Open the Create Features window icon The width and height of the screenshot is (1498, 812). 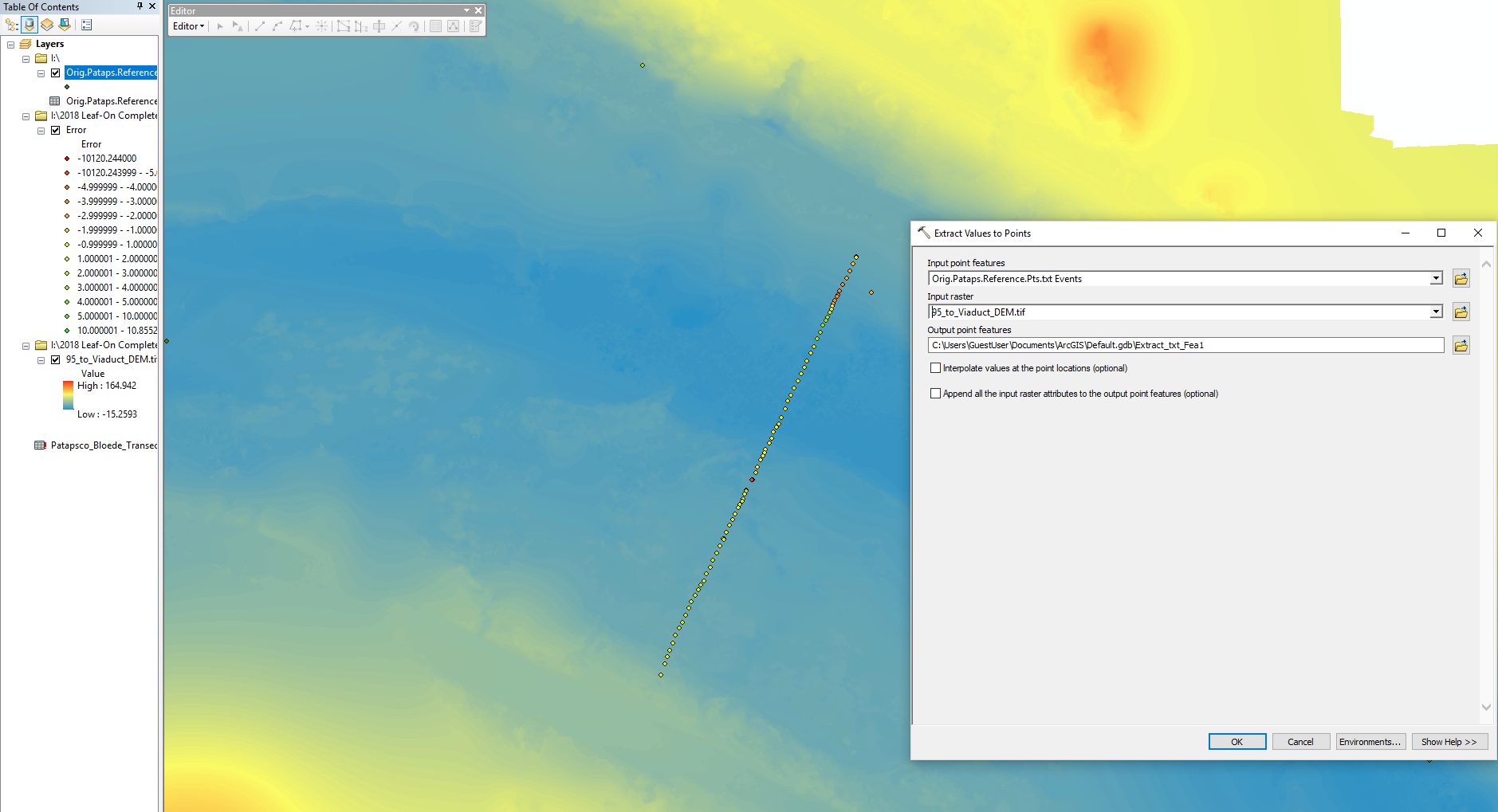(475, 26)
